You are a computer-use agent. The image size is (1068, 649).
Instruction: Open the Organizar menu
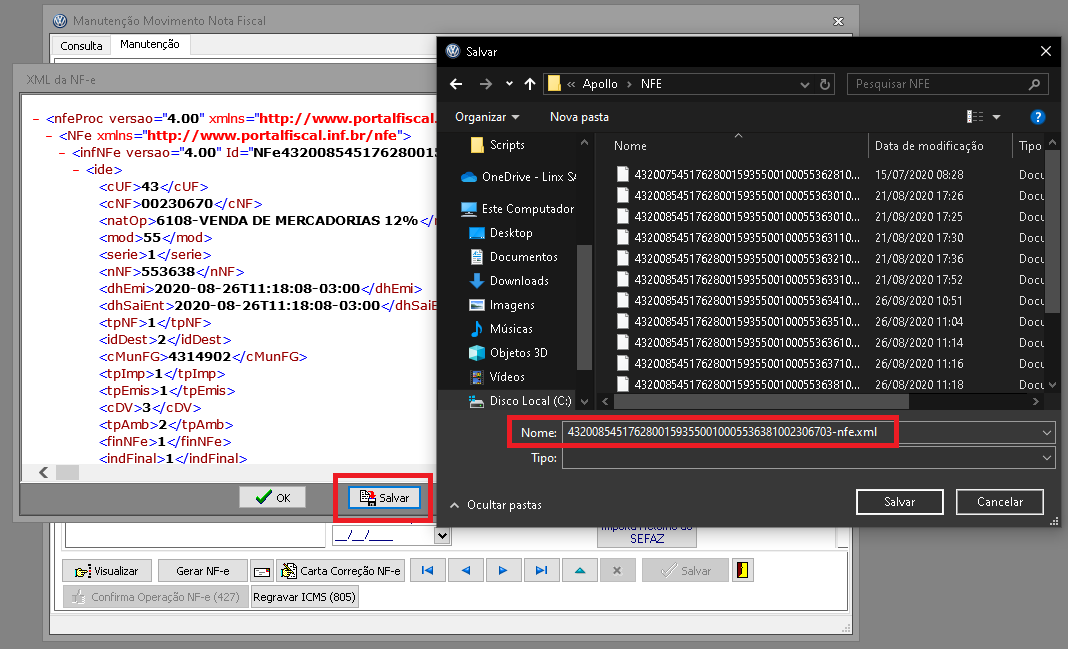[487, 117]
